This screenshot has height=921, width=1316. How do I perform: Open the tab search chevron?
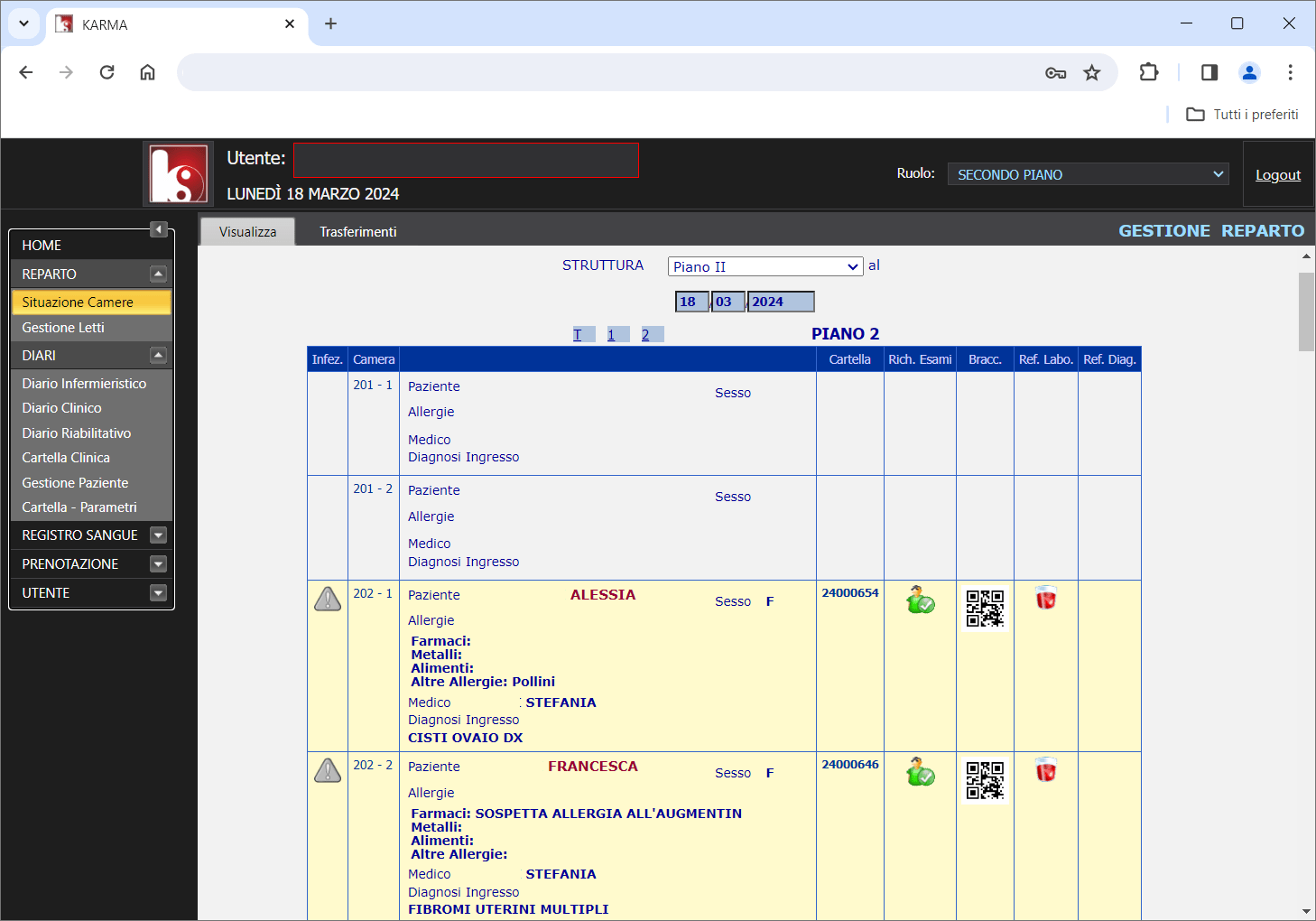pos(23,23)
